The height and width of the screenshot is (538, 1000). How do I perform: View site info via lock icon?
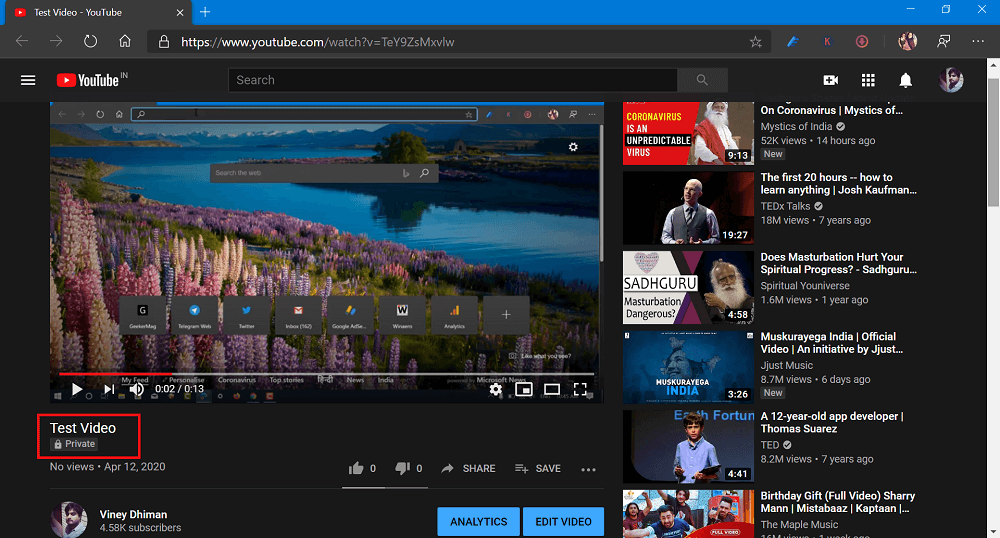[x=164, y=42]
